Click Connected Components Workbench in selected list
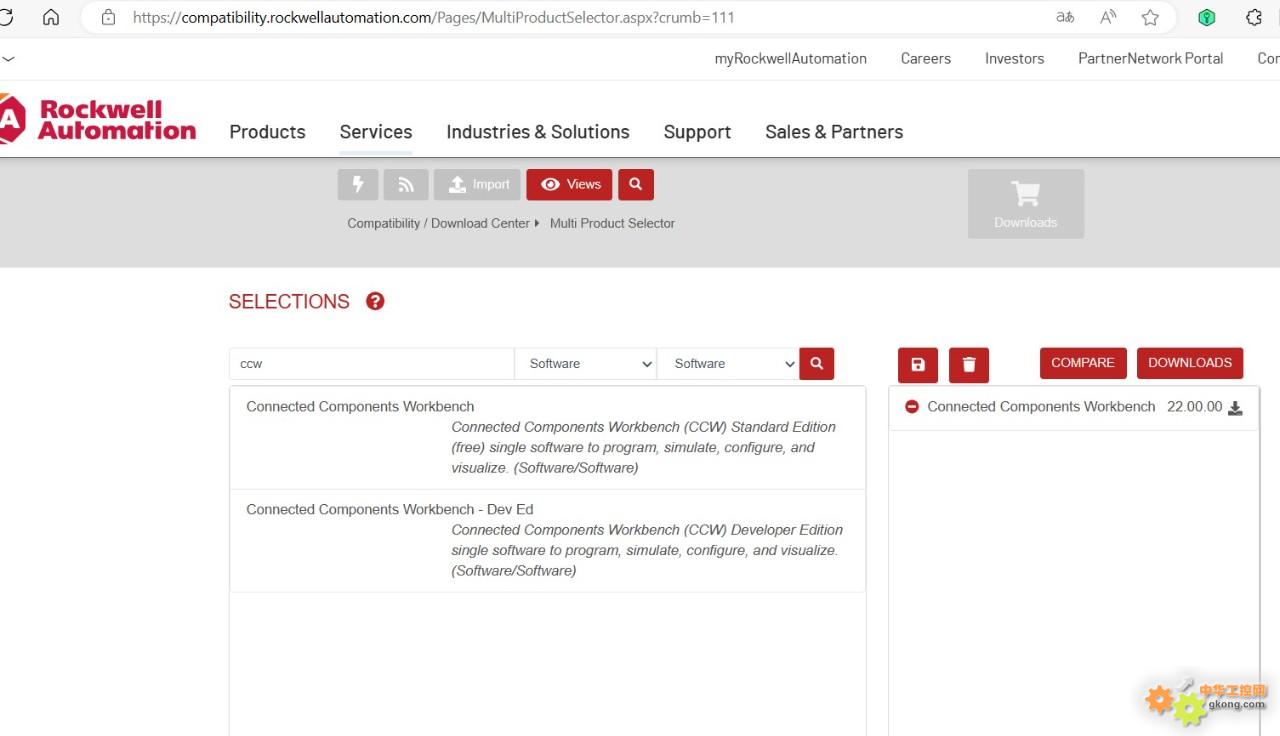The height and width of the screenshot is (736, 1280). point(1041,407)
